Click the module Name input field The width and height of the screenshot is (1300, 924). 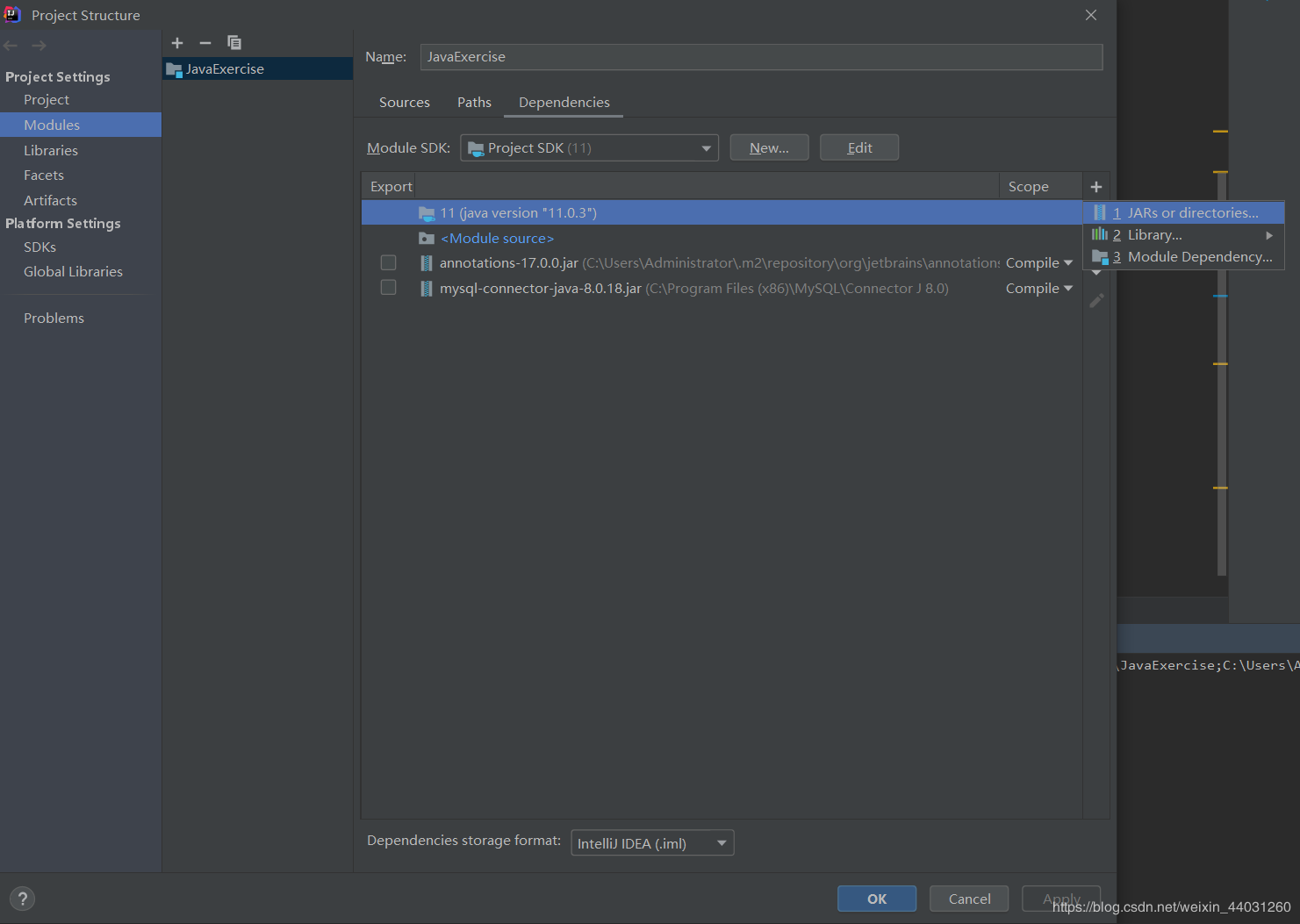point(760,57)
